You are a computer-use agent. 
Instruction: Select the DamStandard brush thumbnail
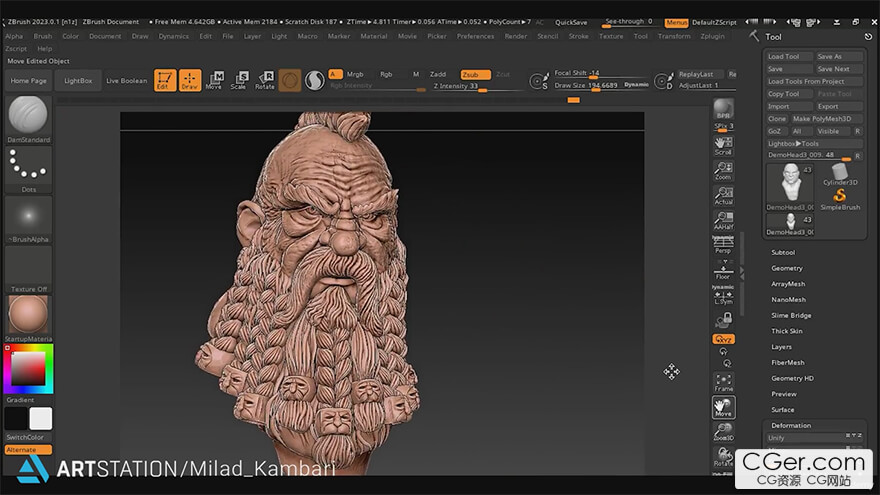(x=28, y=115)
